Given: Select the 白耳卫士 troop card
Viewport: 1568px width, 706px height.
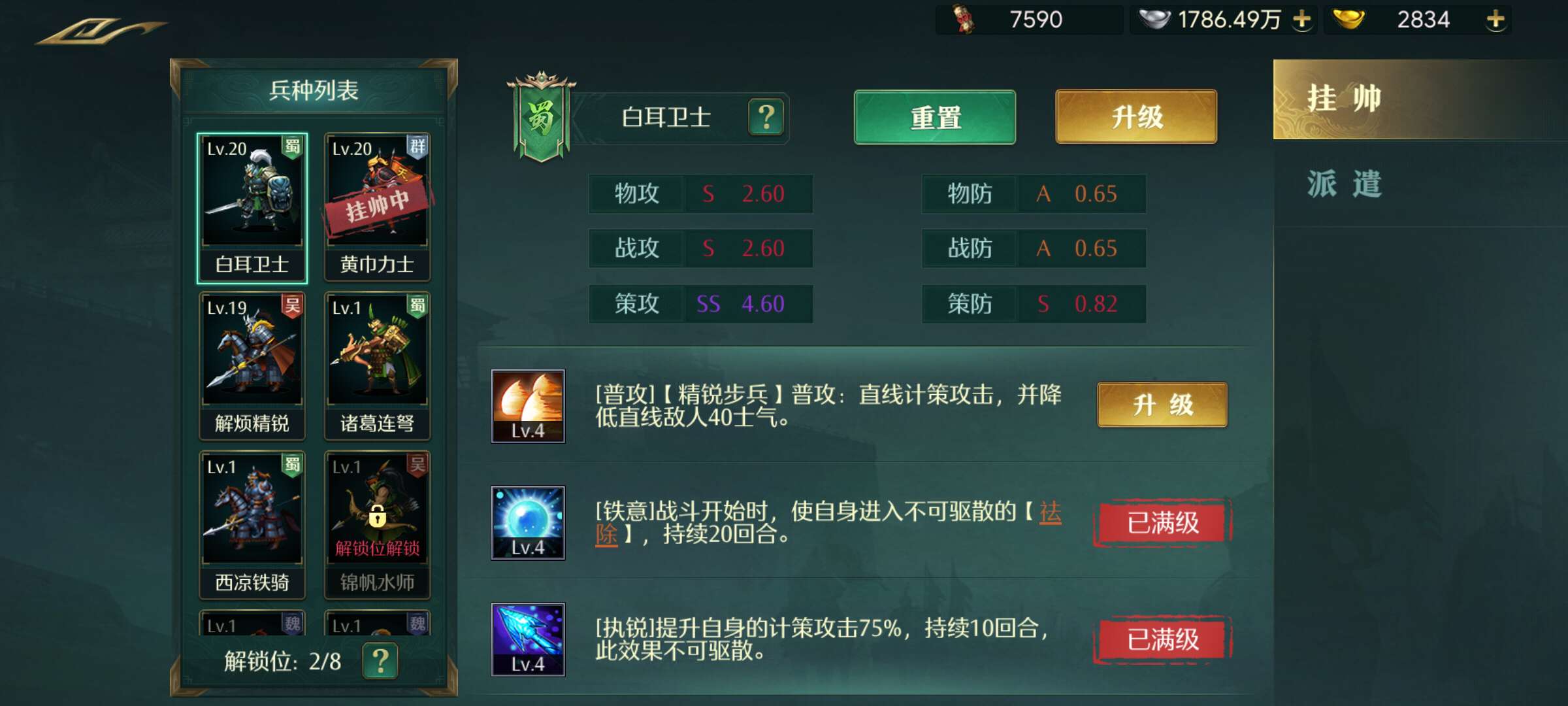Looking at the screenshot, I should [x=252, y=208].
